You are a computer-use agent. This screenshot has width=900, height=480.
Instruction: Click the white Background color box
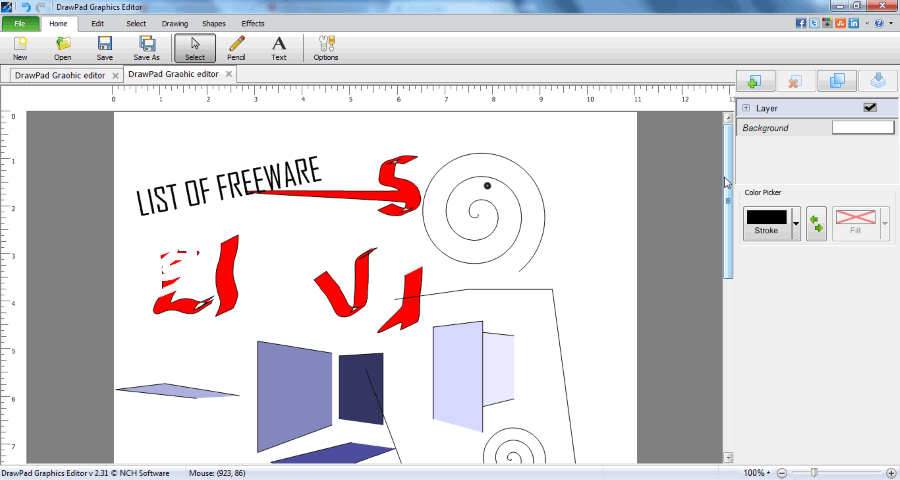pos(863,128)
